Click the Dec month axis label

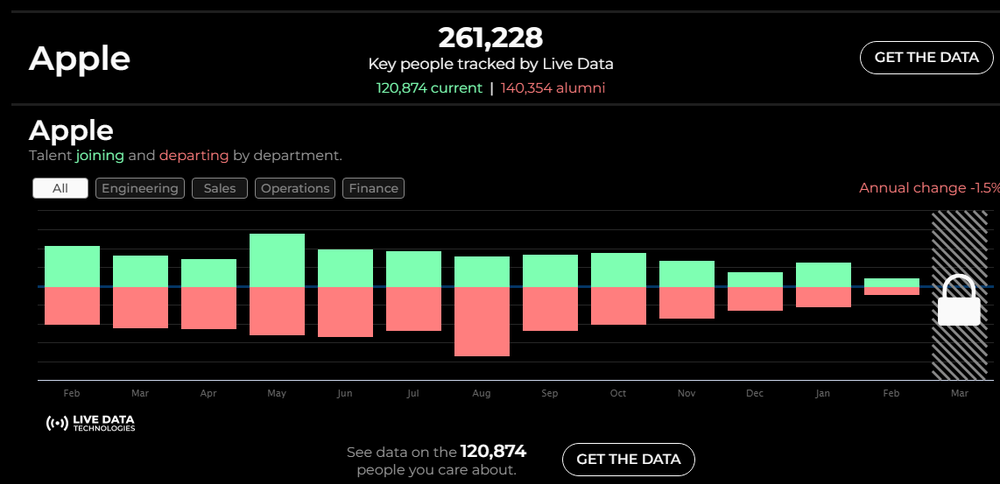pos(754,393)
